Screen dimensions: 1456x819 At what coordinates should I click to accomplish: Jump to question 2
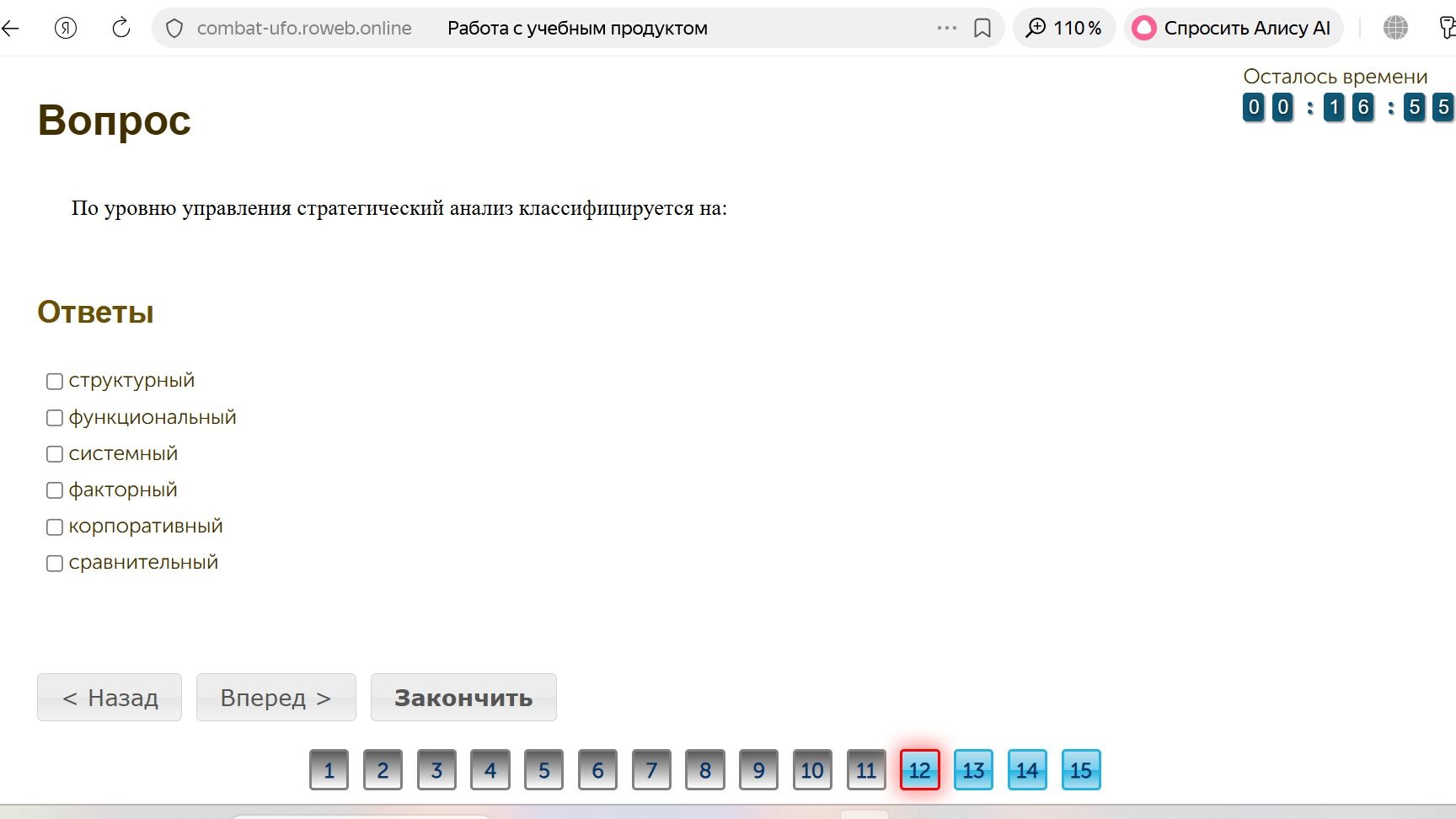[x=383, y=770]
